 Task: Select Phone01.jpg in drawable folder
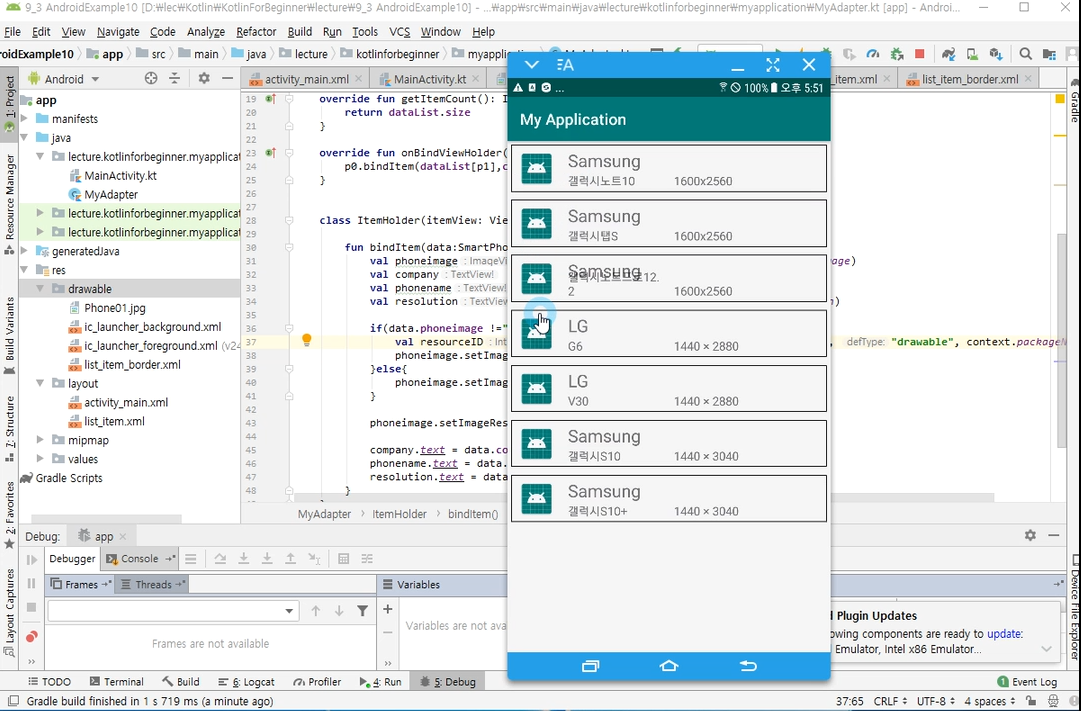pos(114,308)
